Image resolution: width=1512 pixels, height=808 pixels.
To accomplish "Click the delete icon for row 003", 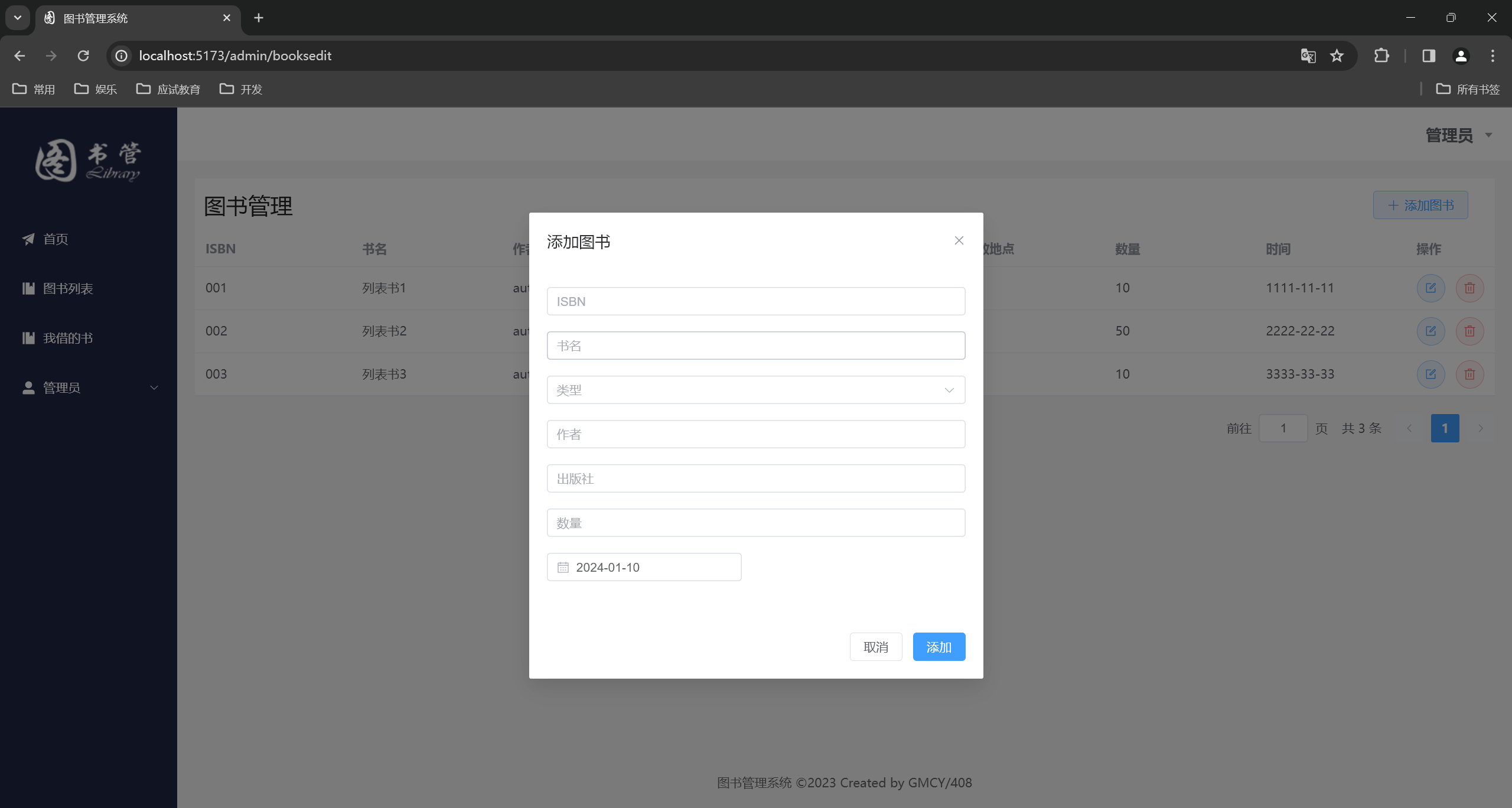I will [x=1469, y=374].
